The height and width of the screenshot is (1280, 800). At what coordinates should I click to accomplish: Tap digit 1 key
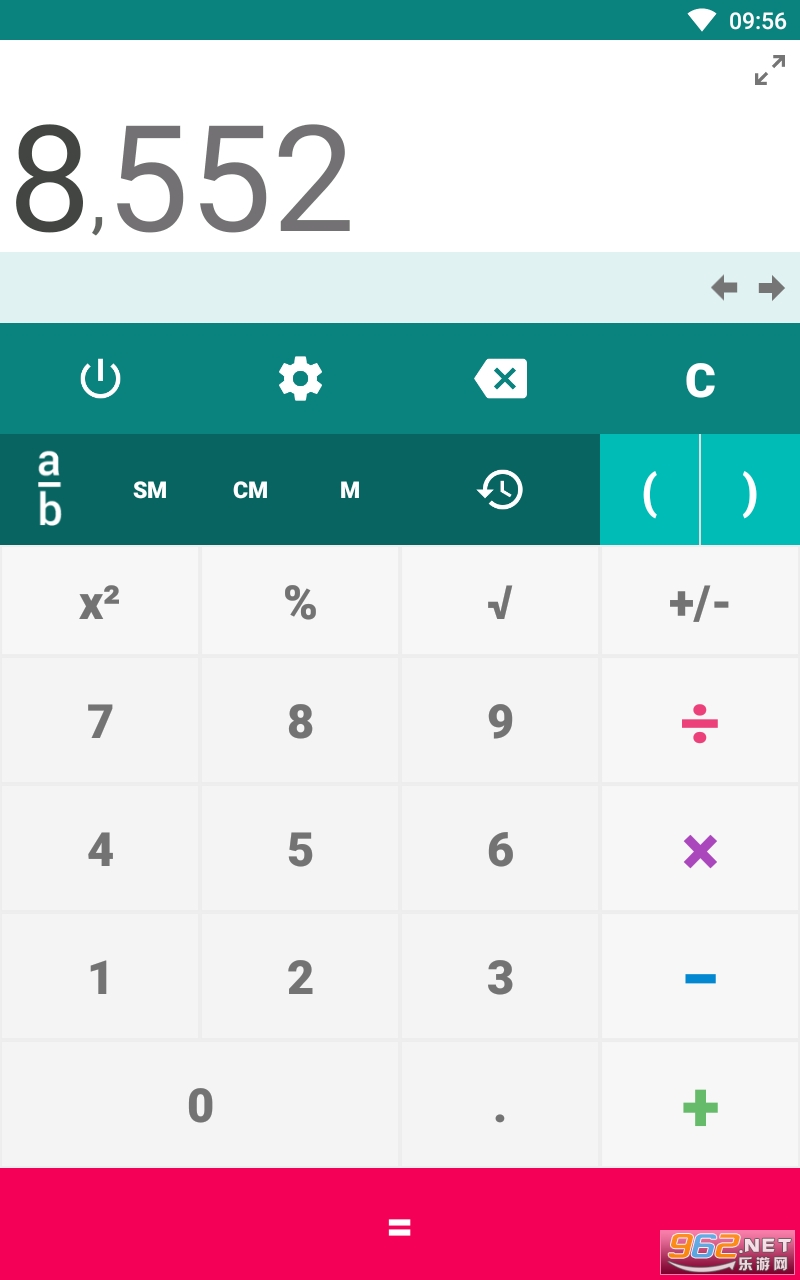[x=100, y=977]
